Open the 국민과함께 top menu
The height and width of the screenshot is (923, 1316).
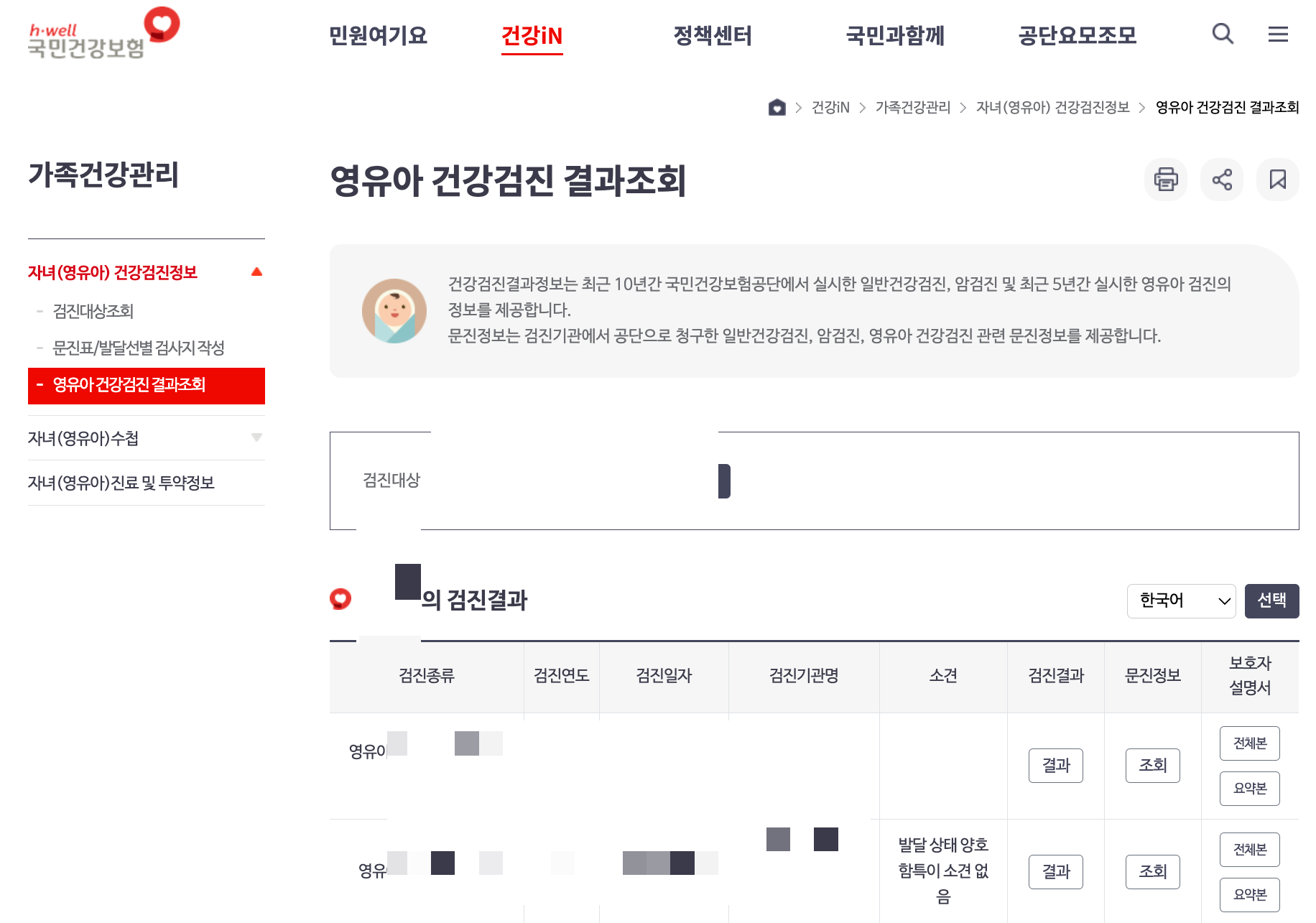(x=895, y=36)
